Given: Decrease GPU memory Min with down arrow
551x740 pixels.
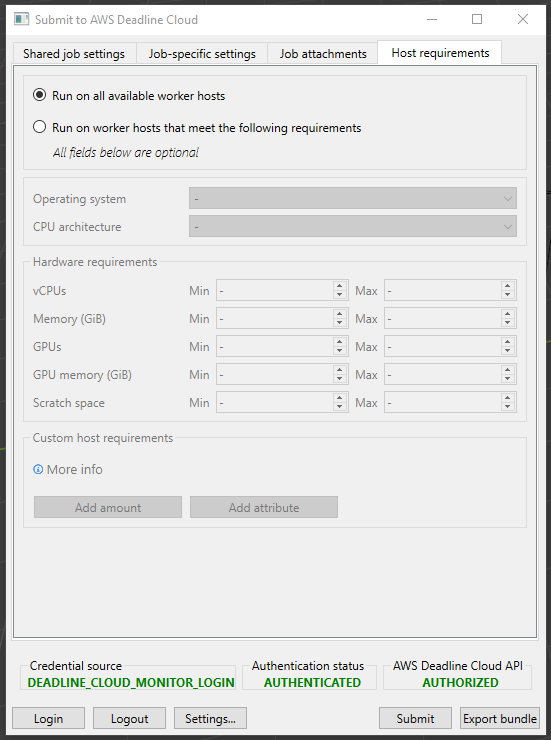Looking at the screenshot, I should click(x=340, y=379).
